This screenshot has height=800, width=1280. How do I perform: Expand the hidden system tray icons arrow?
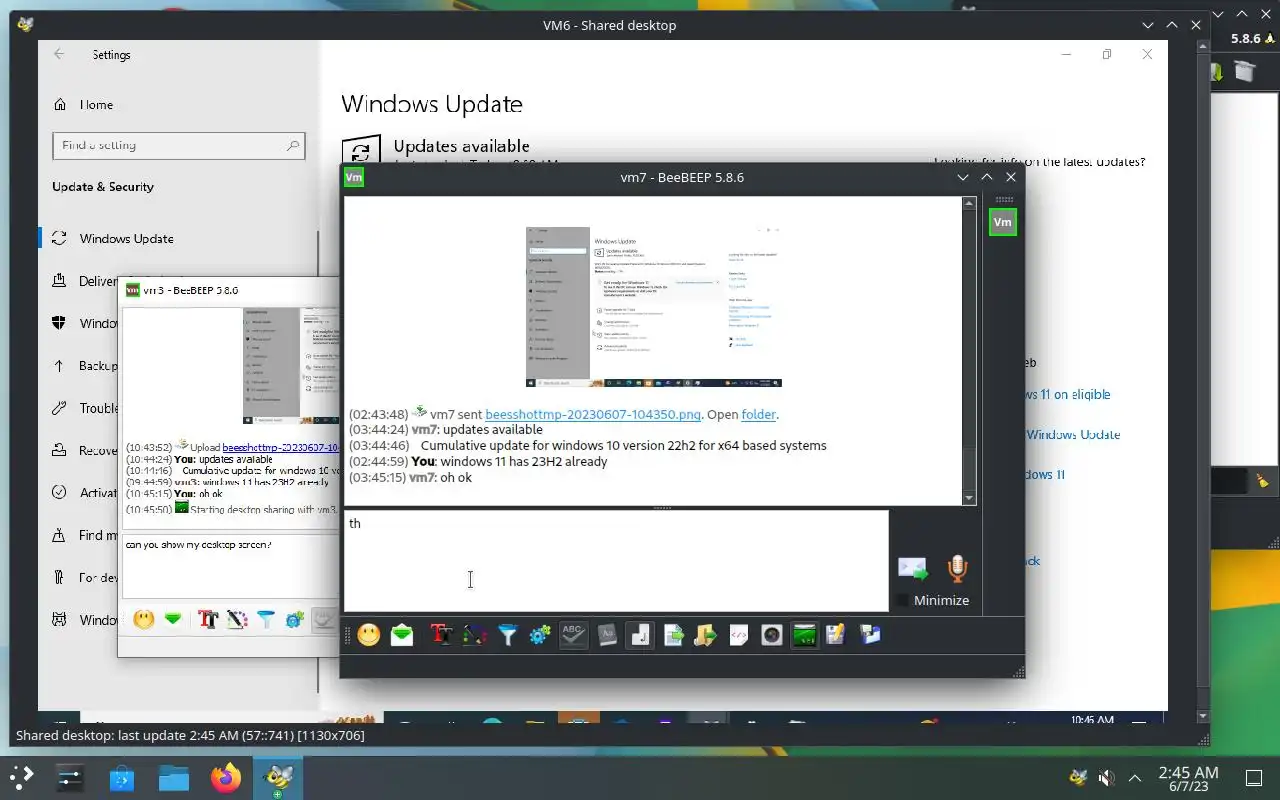[x=1134, y=777]
